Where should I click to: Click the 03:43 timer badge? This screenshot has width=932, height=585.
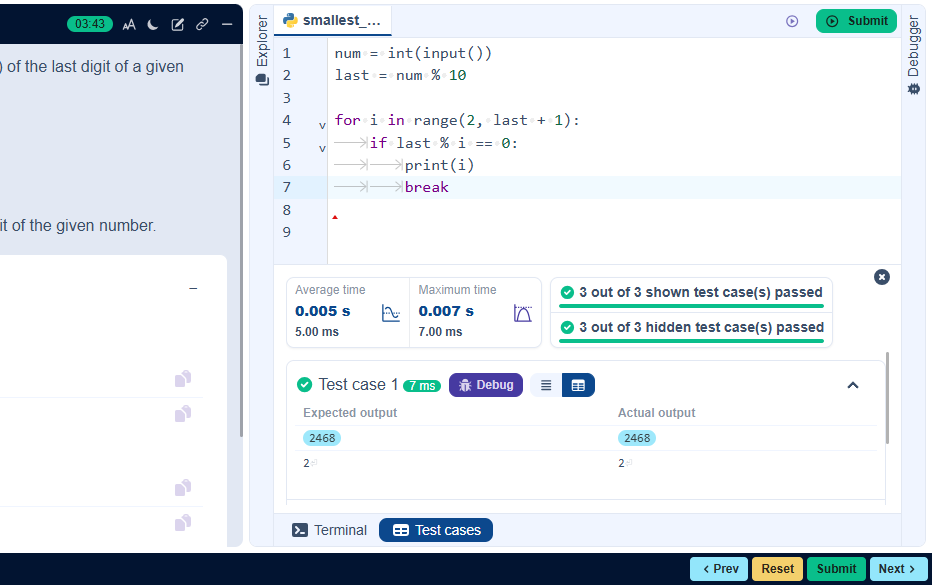click(x=90, y=24)
